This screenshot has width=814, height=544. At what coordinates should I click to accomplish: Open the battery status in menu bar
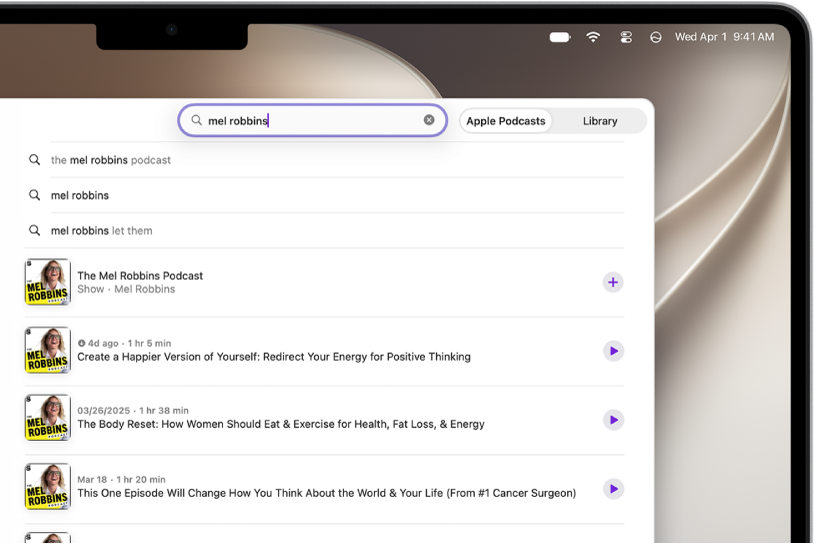point(560,37)
